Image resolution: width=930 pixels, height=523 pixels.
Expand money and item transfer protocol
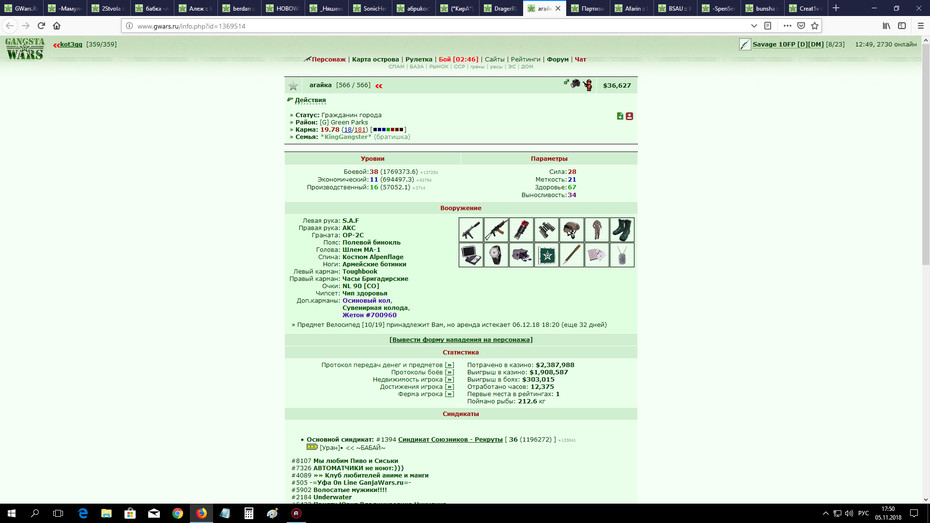[x=449, y=365]
